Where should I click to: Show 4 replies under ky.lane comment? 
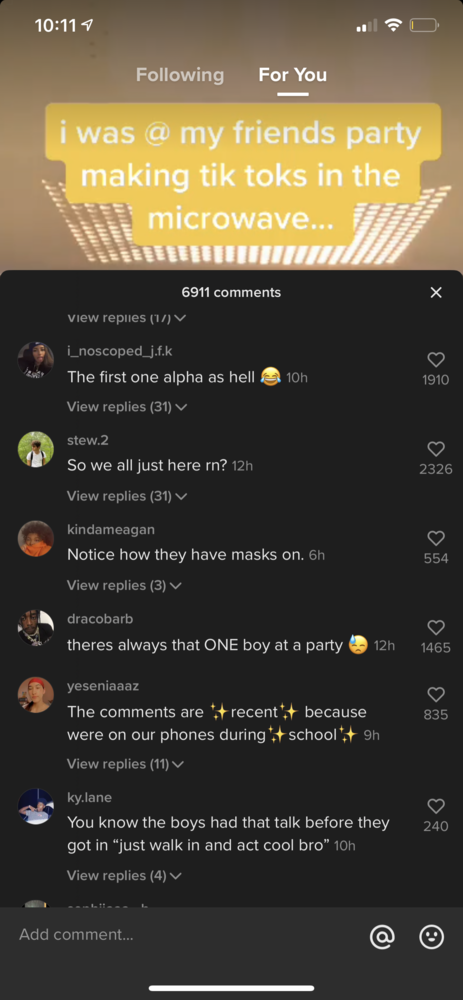pyautogui.click(x=124, y=876)
